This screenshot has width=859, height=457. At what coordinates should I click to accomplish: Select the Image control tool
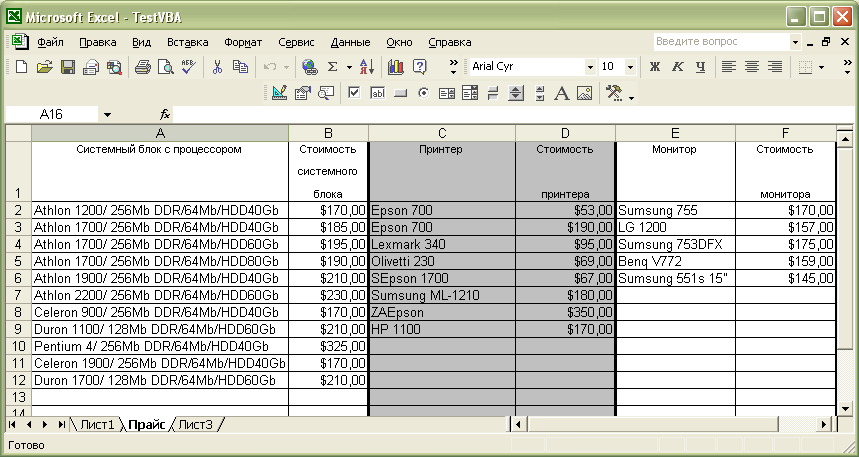pos(585,93)
